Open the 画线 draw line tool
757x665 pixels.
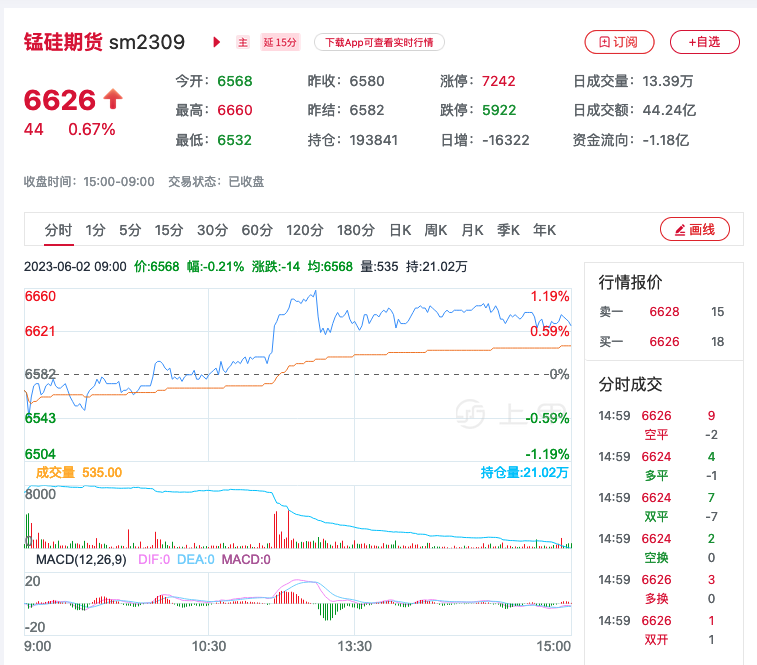[695, 229]
